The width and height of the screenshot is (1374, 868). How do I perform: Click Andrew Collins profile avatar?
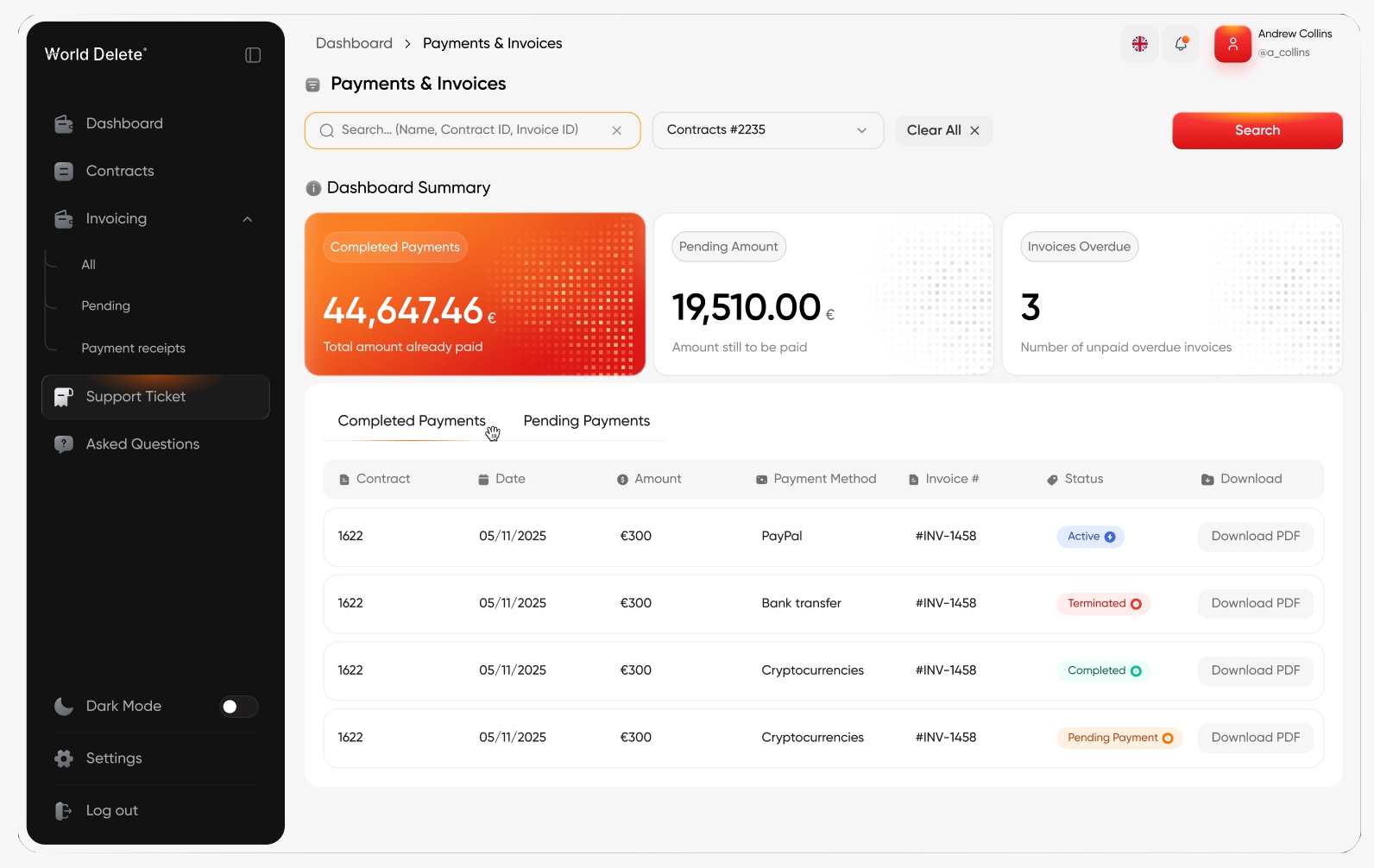tap(1232, 44)
